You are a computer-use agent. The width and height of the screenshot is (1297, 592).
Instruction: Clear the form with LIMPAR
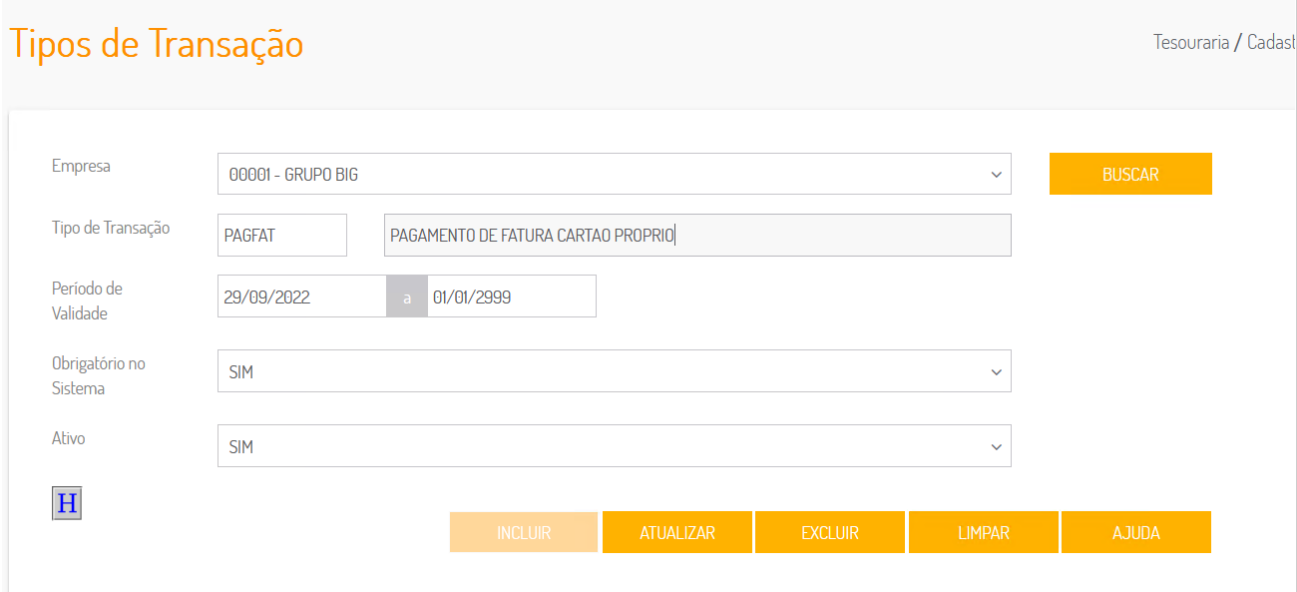coord(983,532)
